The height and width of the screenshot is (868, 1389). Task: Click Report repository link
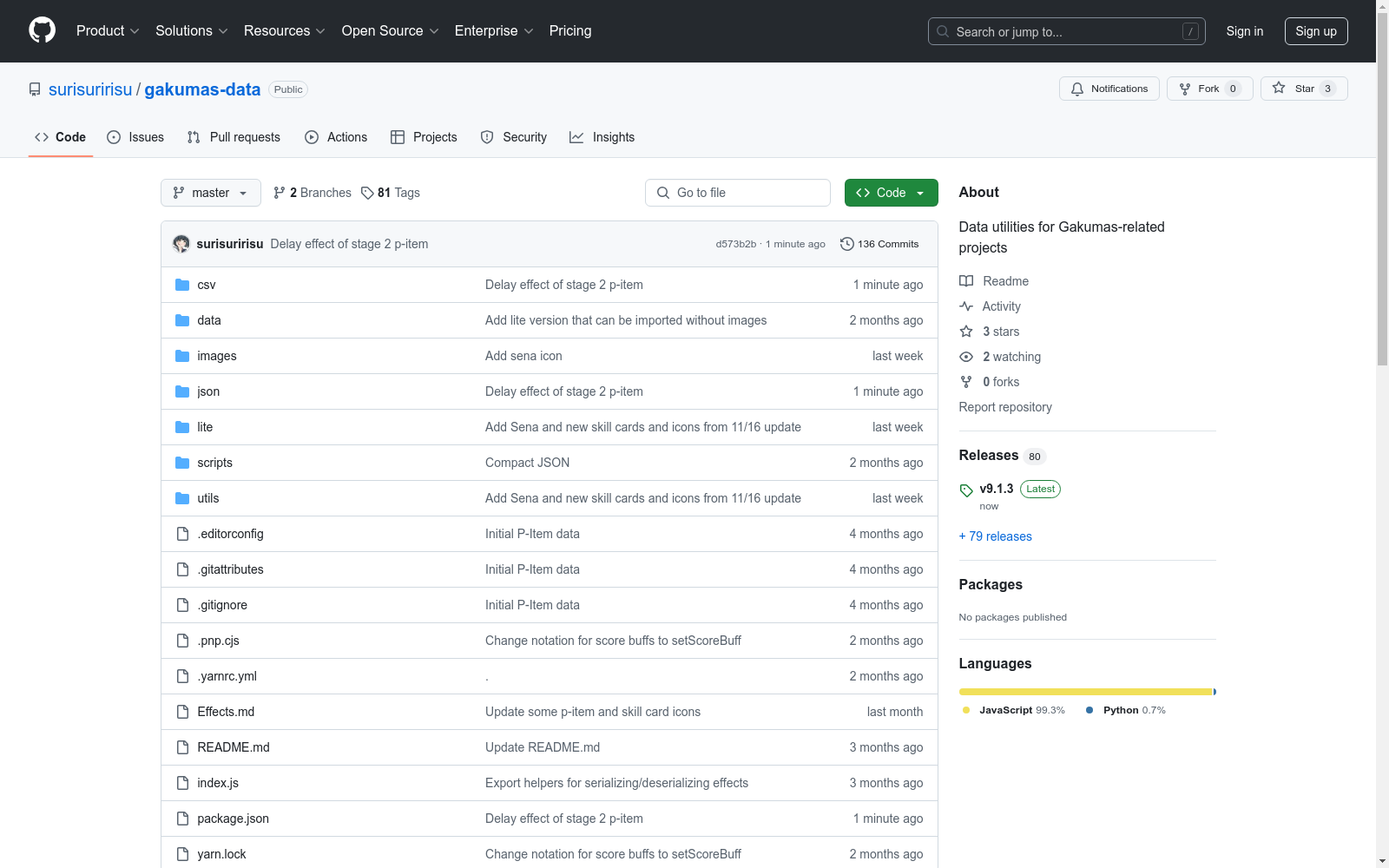[1005, 407]
